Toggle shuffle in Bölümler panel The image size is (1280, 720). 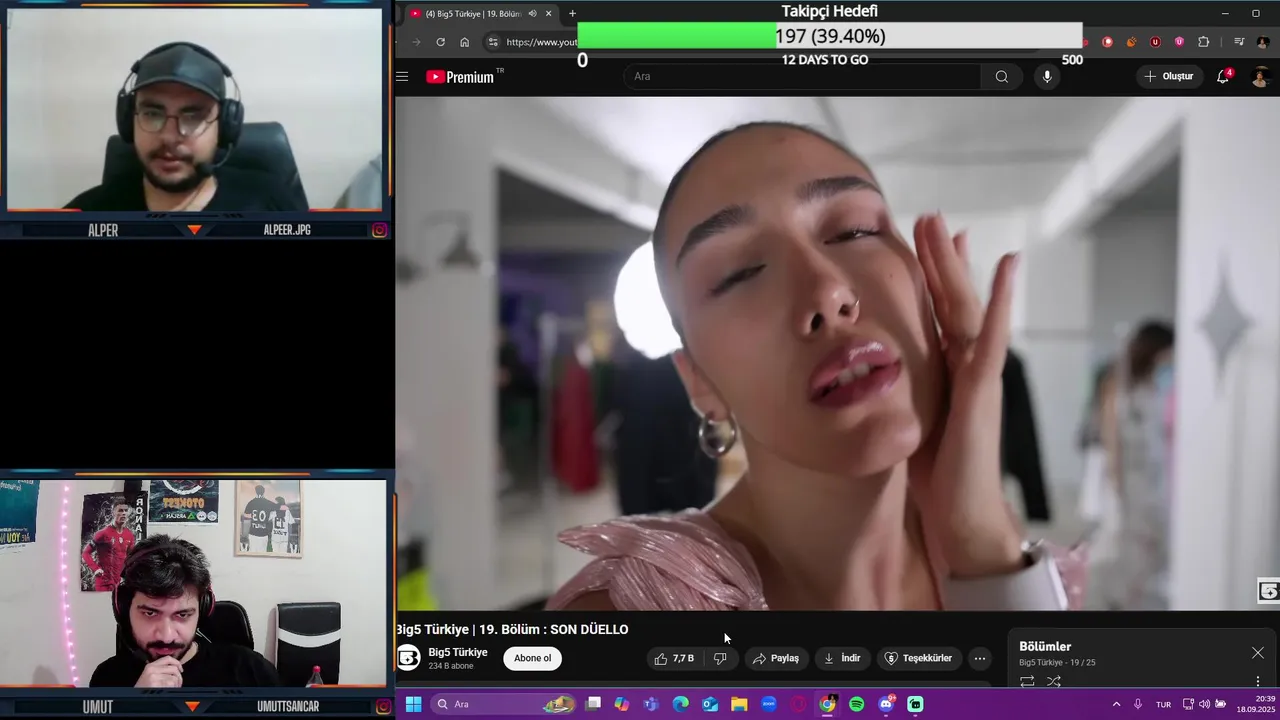coord(1053,682)
